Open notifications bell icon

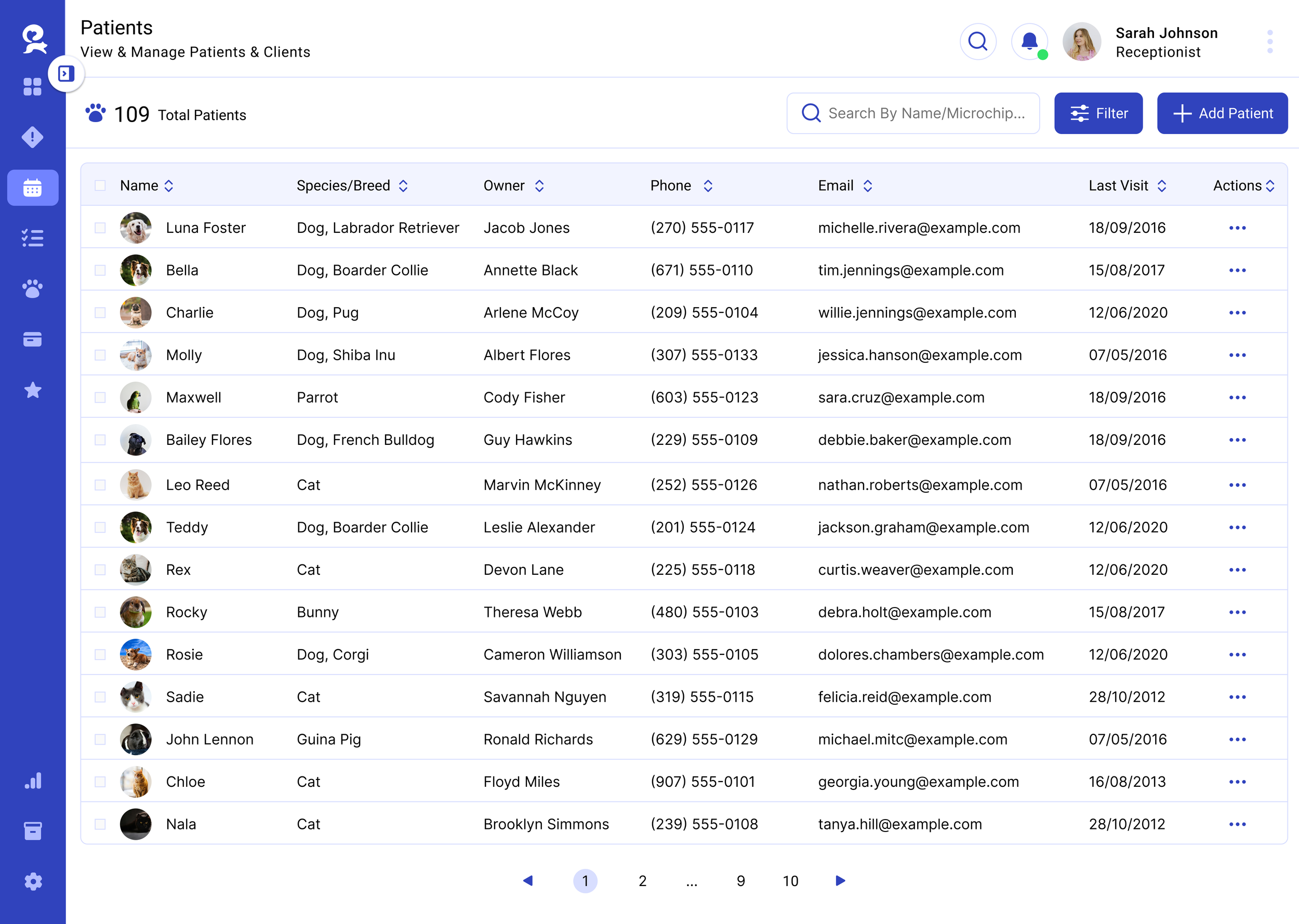pyautogui.click(x=1029, y=42)
